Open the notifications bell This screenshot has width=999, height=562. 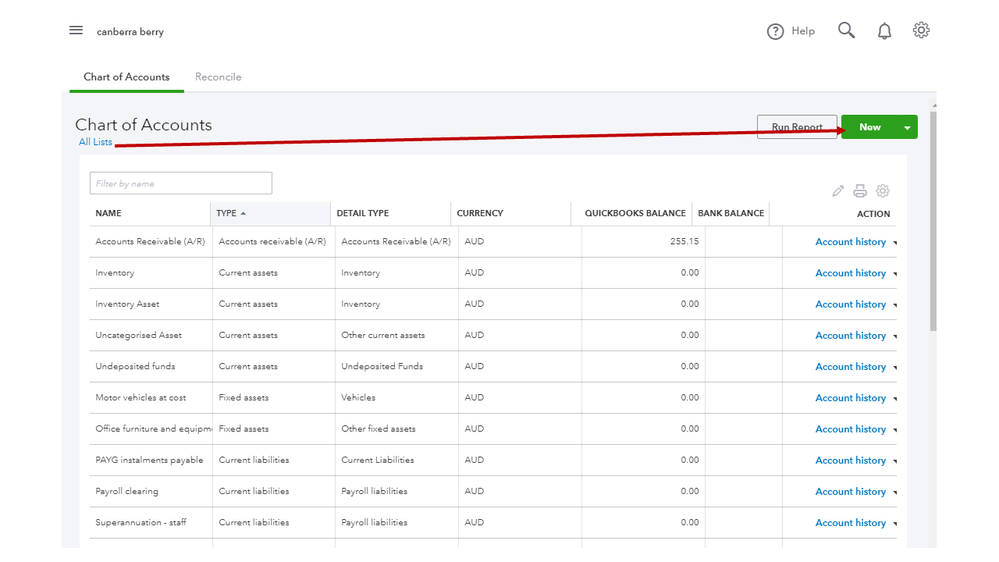point(884,32)
